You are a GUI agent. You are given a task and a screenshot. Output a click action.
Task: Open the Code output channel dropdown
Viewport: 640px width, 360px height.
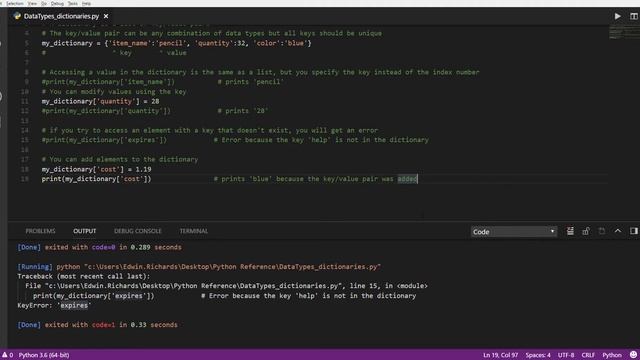513,232
